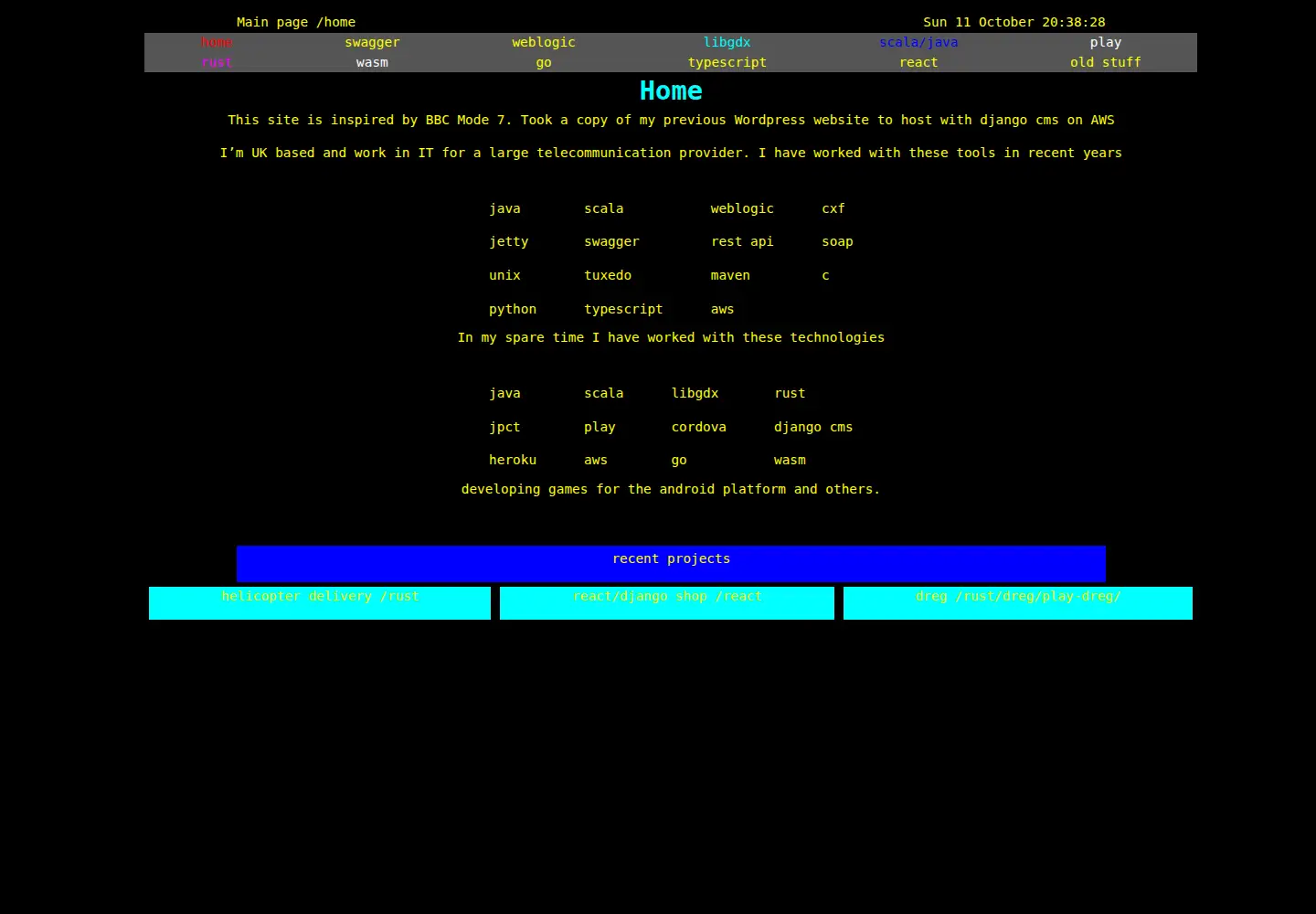Navigate to the scala/java menu item

(x=918, y=42)
